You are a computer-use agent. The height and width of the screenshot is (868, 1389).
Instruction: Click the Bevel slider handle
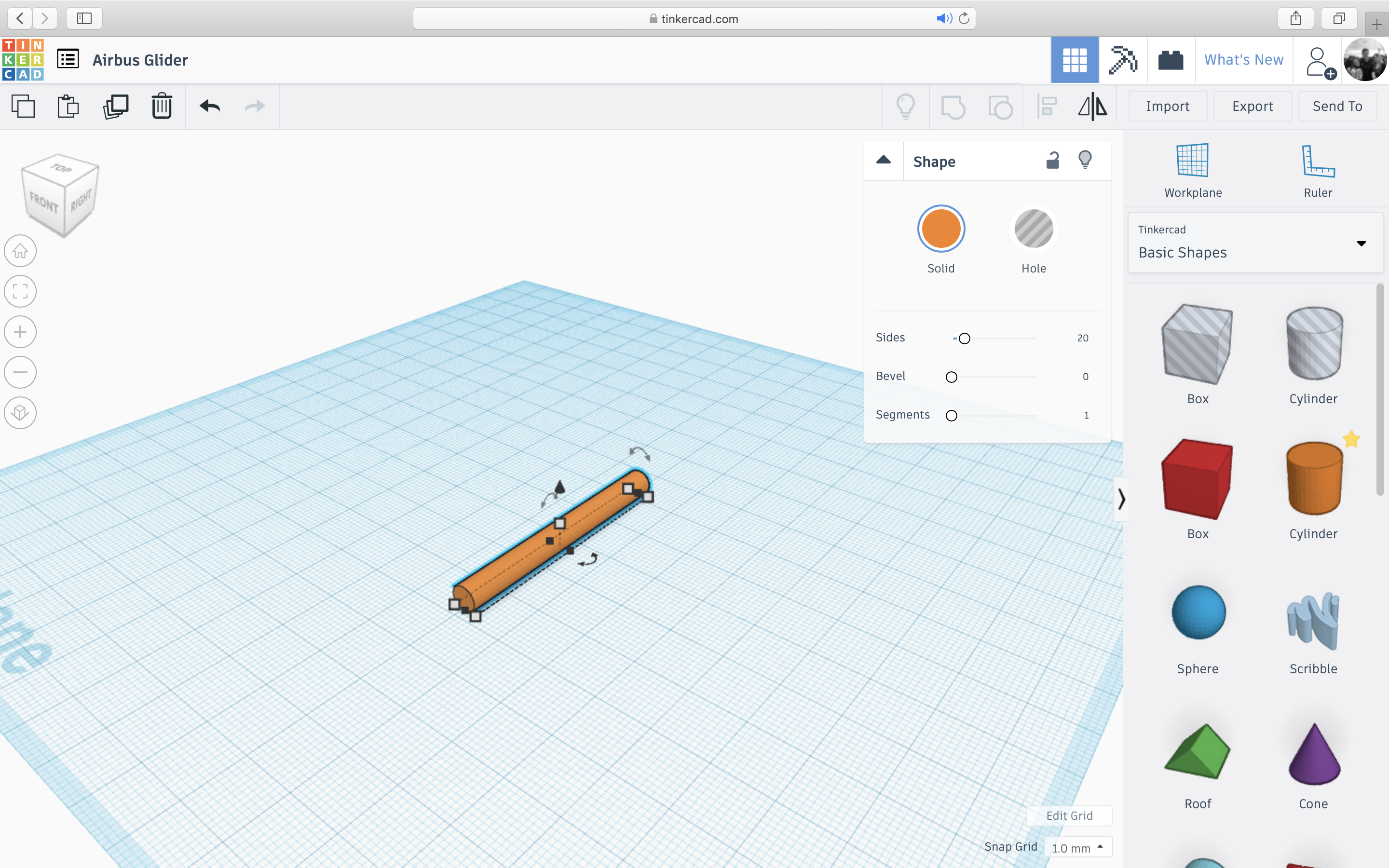(x=951, y=377)
